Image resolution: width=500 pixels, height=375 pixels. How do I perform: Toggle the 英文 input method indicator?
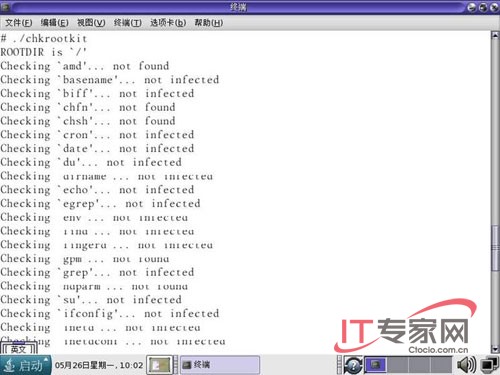[x=18, y=349]
